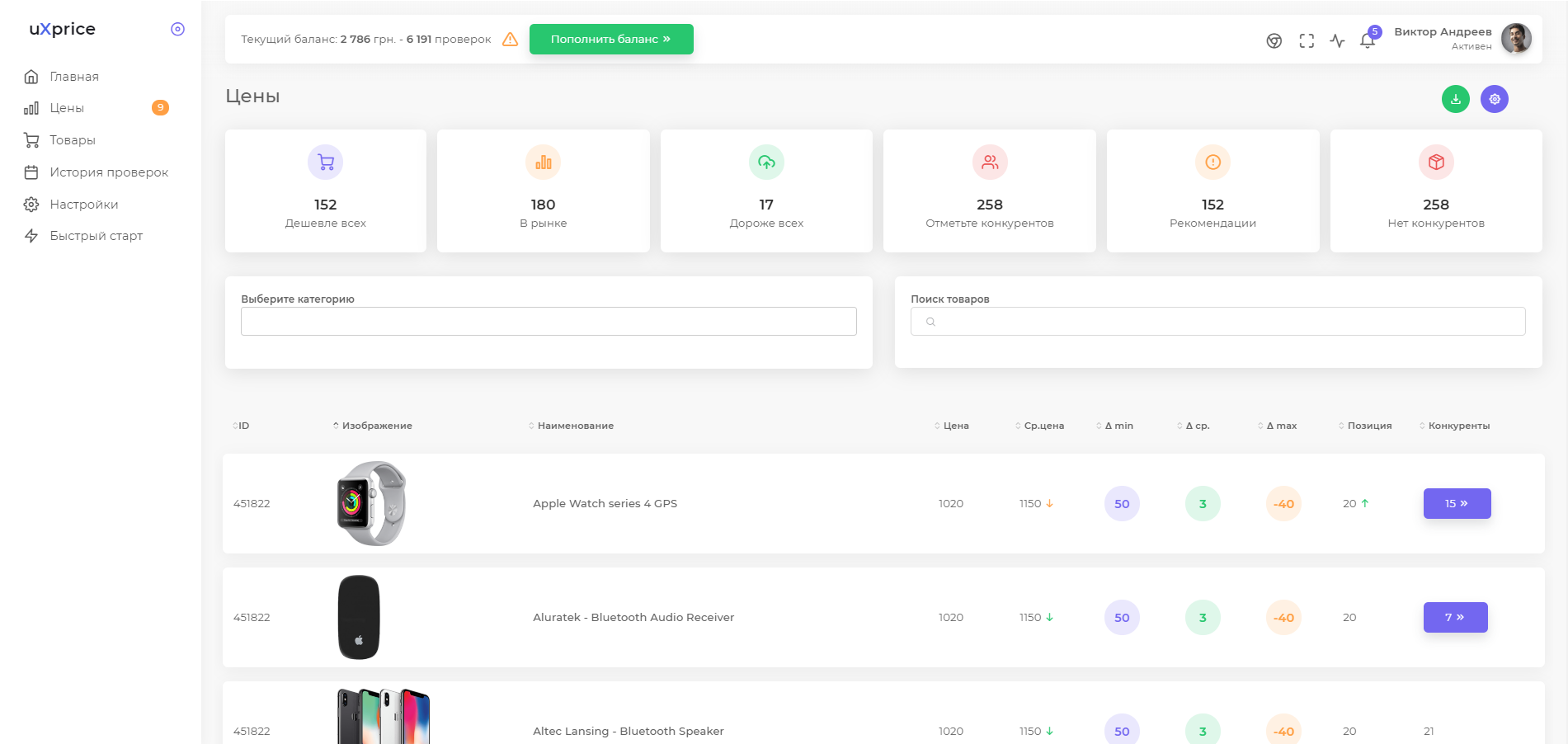
Task: Click the target icon next to uXprice logo
Action: point(177,28)
